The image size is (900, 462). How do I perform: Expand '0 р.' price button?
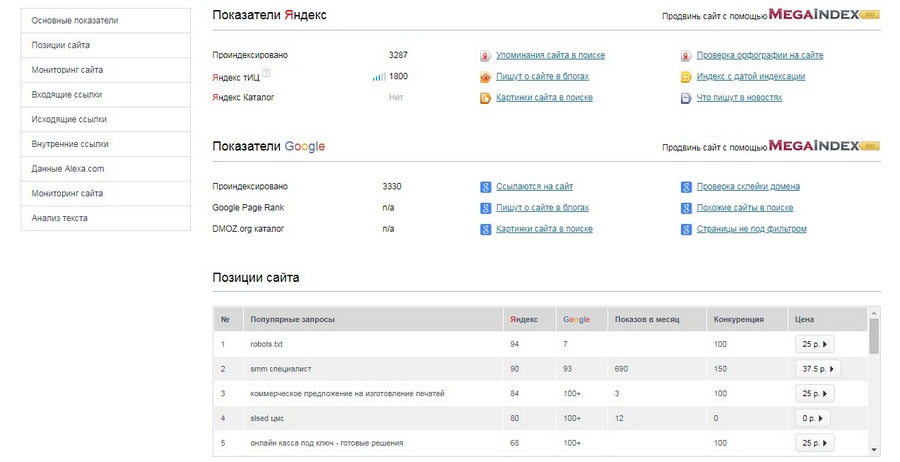pyautogui.click(x=812, y=418)
